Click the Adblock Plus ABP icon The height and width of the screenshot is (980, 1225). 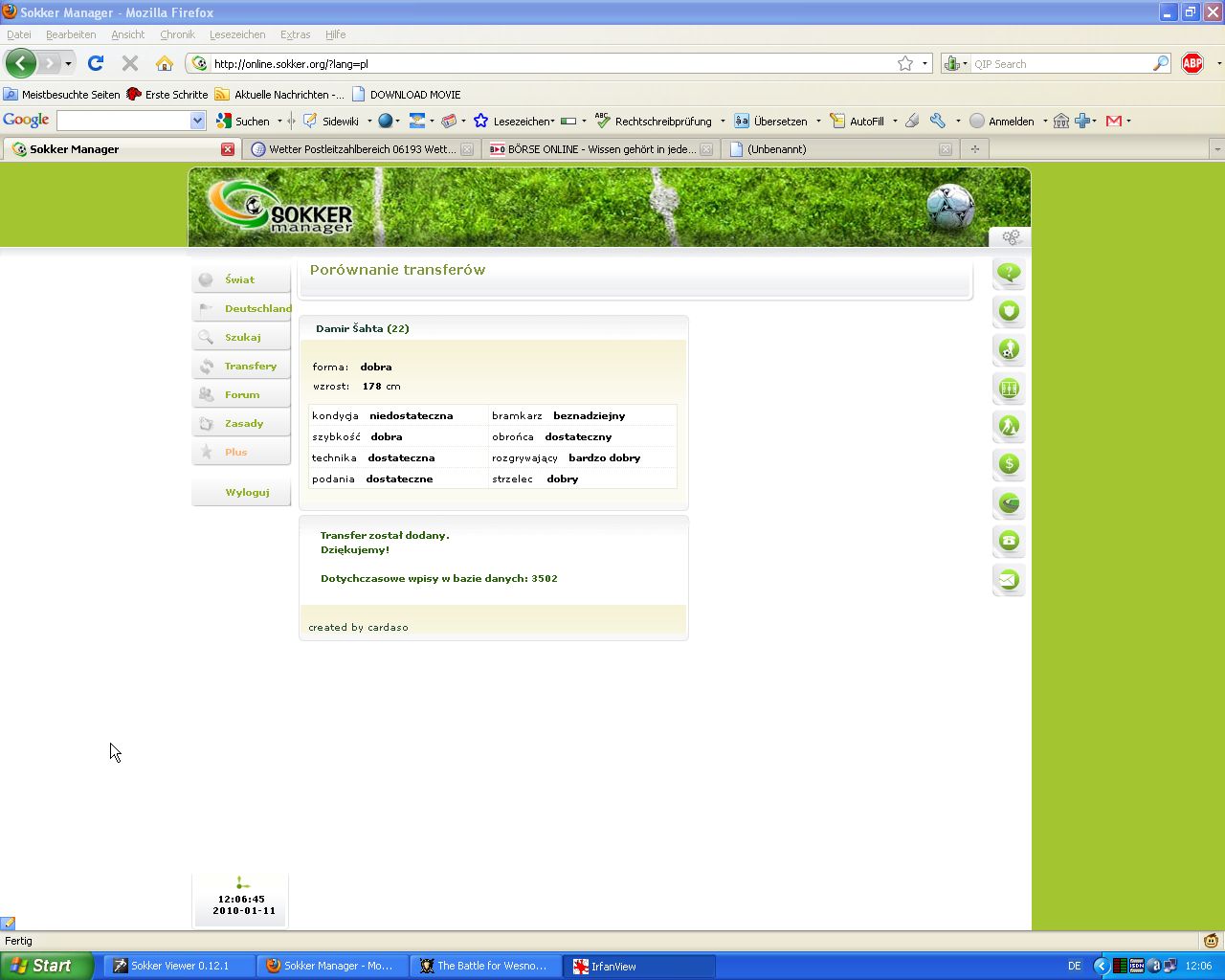[1192, 63]
